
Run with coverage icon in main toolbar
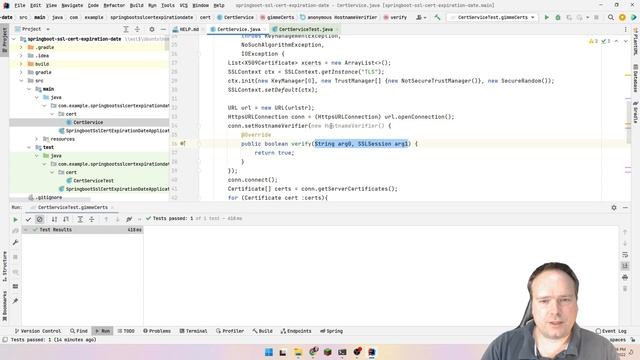point(569,18)
